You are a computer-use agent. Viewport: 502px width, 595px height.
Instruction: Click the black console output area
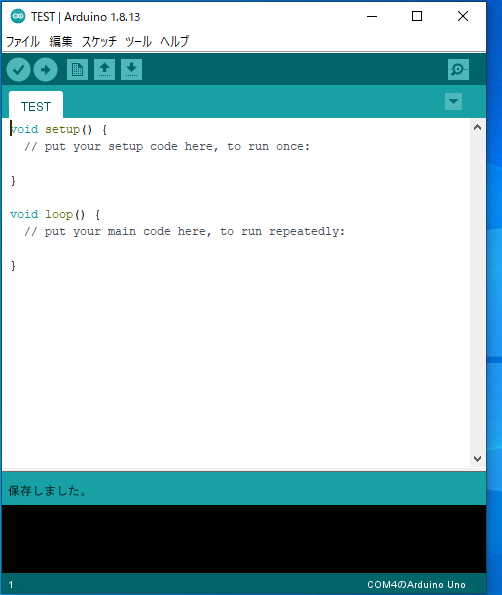point(244,539)
